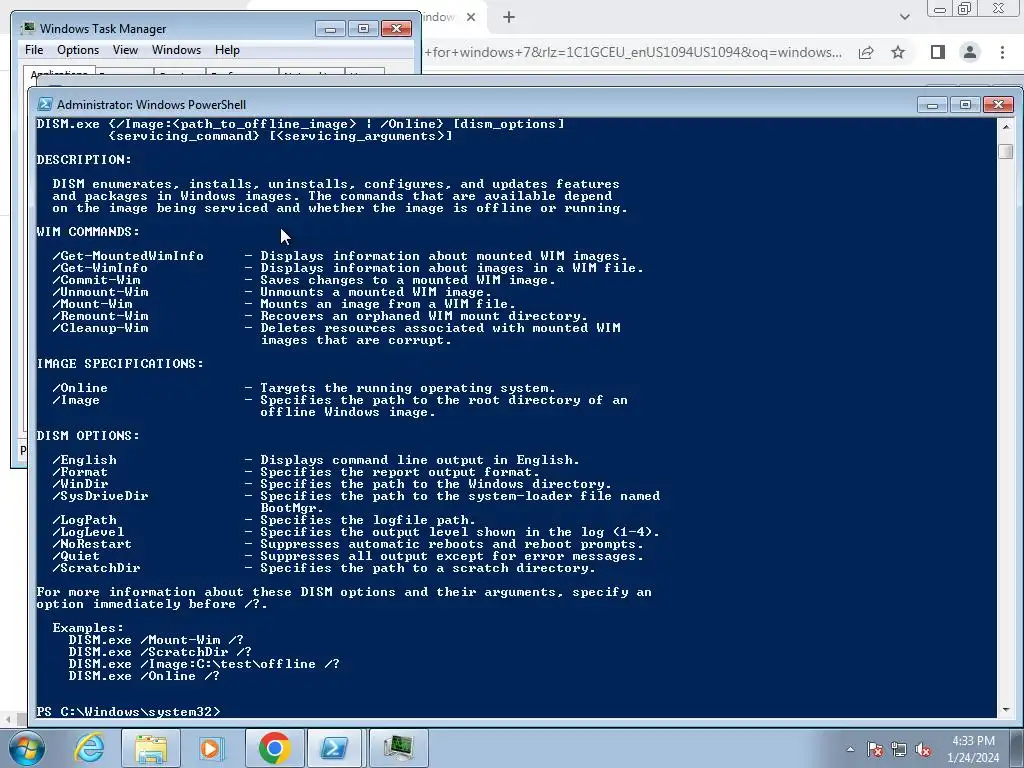Open Windows Media Player taskbar icon
Screen dimensions: 1024x768
pyautogui.click(x=211, y=748)
